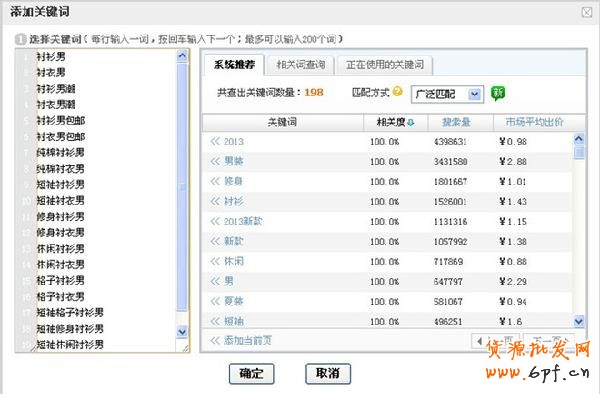
Task: Click the search volume 3431580 cell
Action: pyautogui.click(x=450, y=161)
